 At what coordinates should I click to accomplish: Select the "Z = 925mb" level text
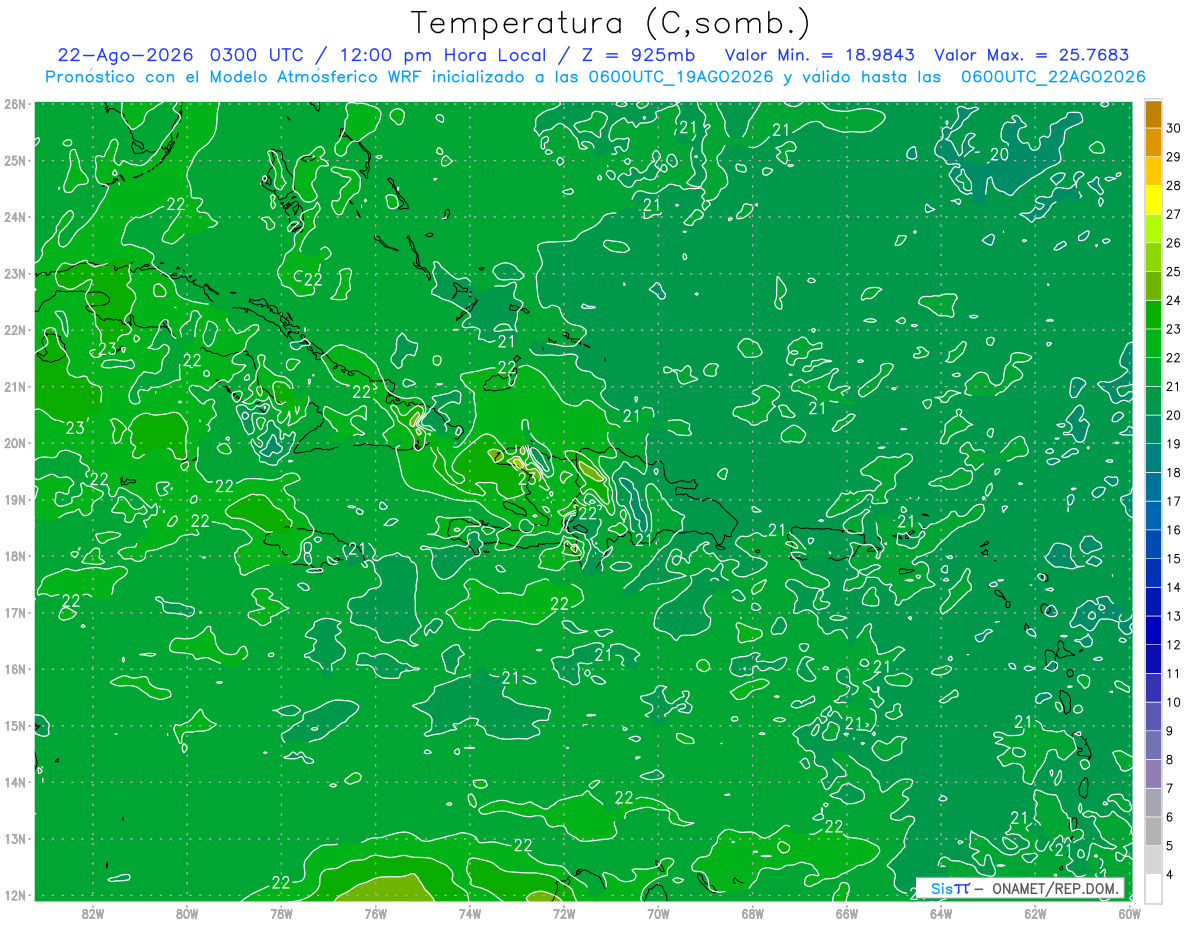[x=636, y=55]
